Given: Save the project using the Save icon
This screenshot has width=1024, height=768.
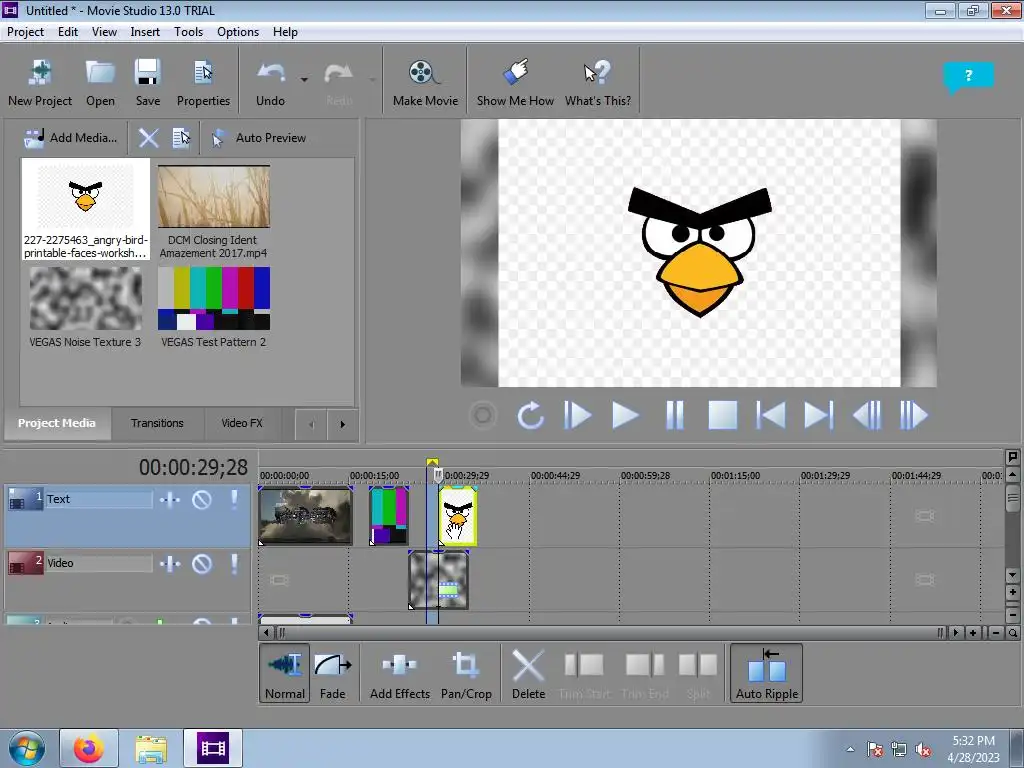Looking at the screenshot, I should [x=148, y=82].
